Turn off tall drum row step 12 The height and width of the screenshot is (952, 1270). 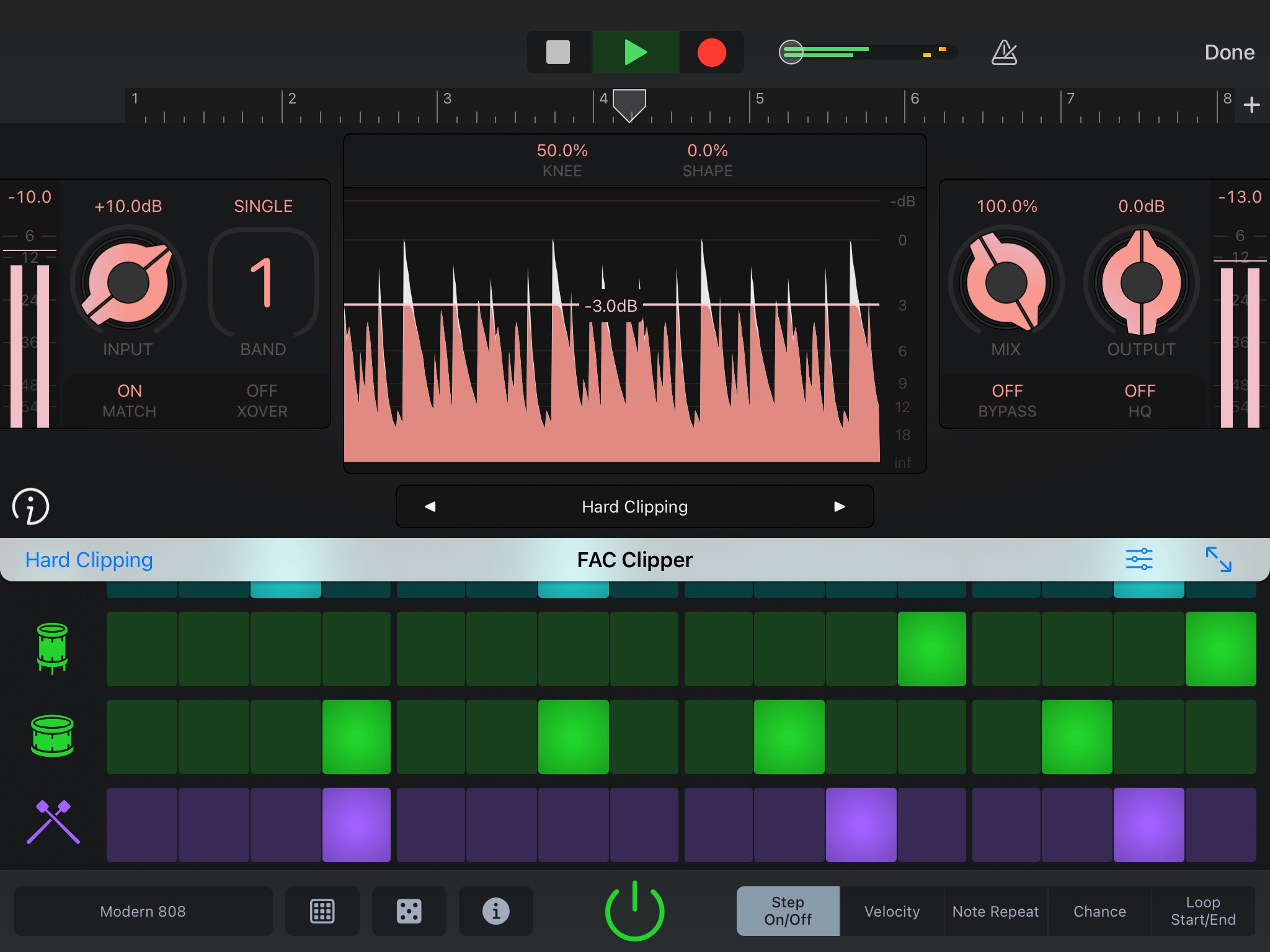point(931,648)
